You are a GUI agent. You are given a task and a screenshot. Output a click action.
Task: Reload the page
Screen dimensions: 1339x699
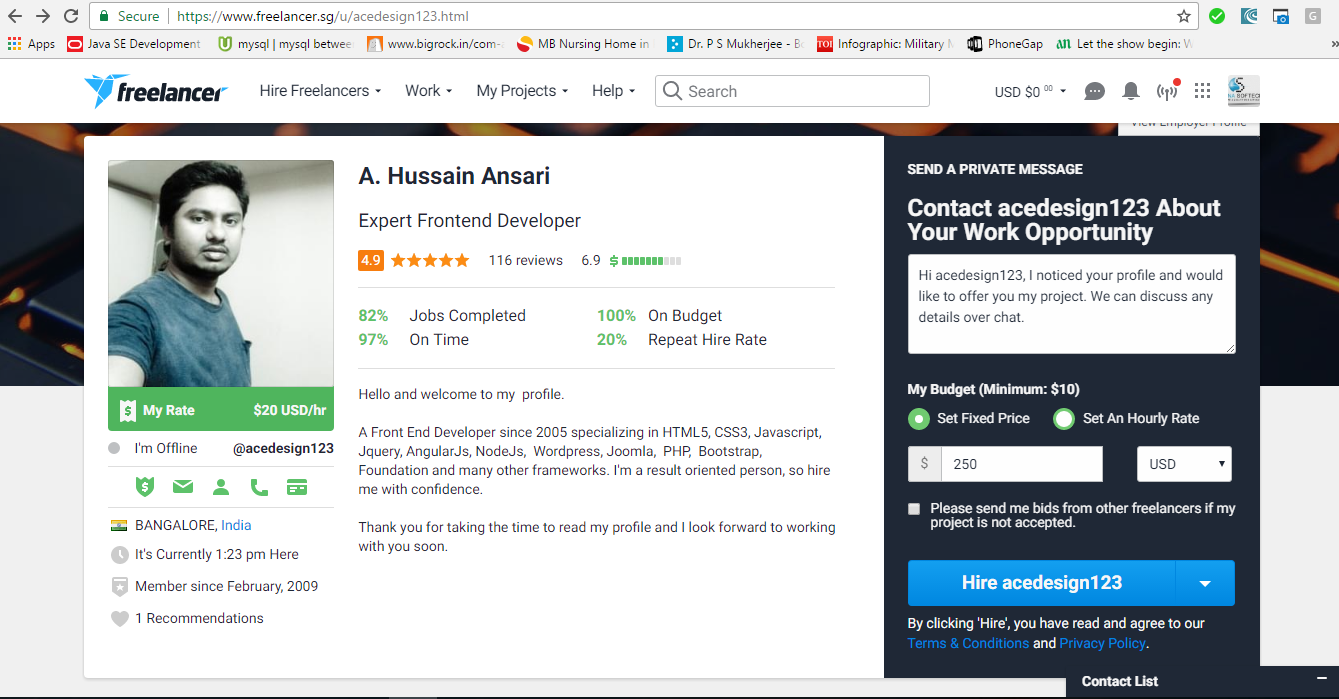[71, 16]
